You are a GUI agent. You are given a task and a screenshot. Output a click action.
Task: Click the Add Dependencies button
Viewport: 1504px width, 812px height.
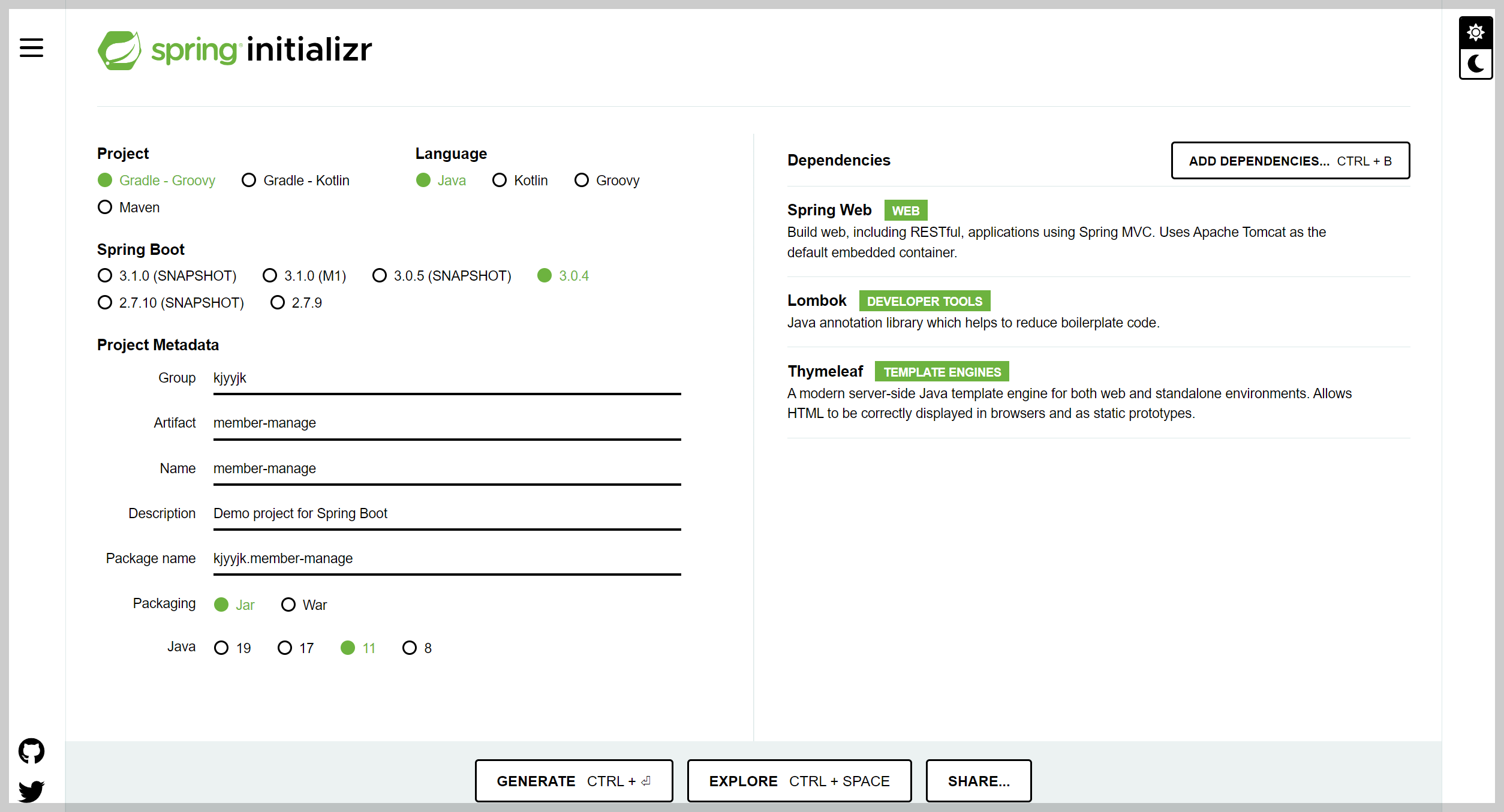tap(1290, 161)
